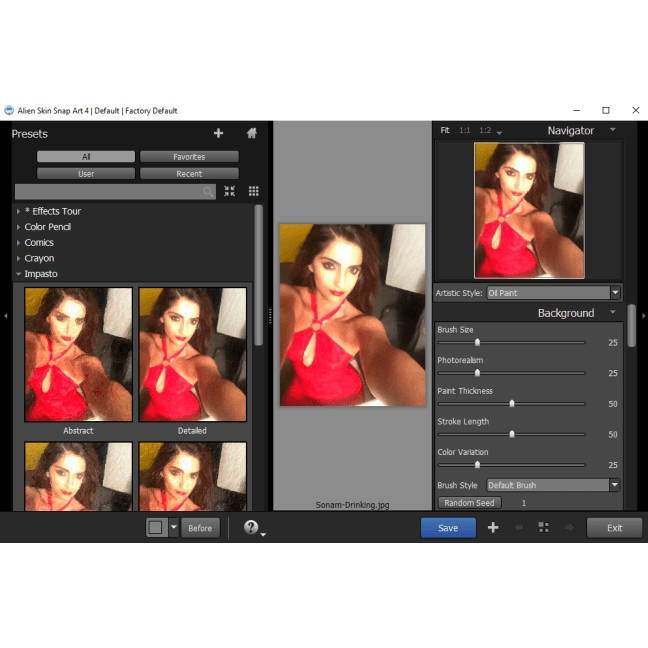Show Recent presets filter
Viewport: 648px width, 648px height.
click(x=189, y=174)
